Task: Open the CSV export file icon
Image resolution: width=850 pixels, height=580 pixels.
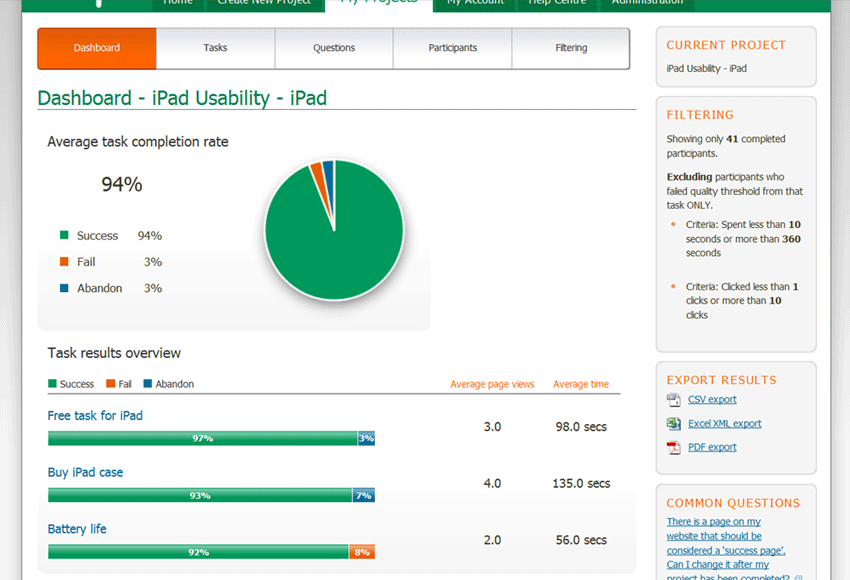Action: coord(673,400)
